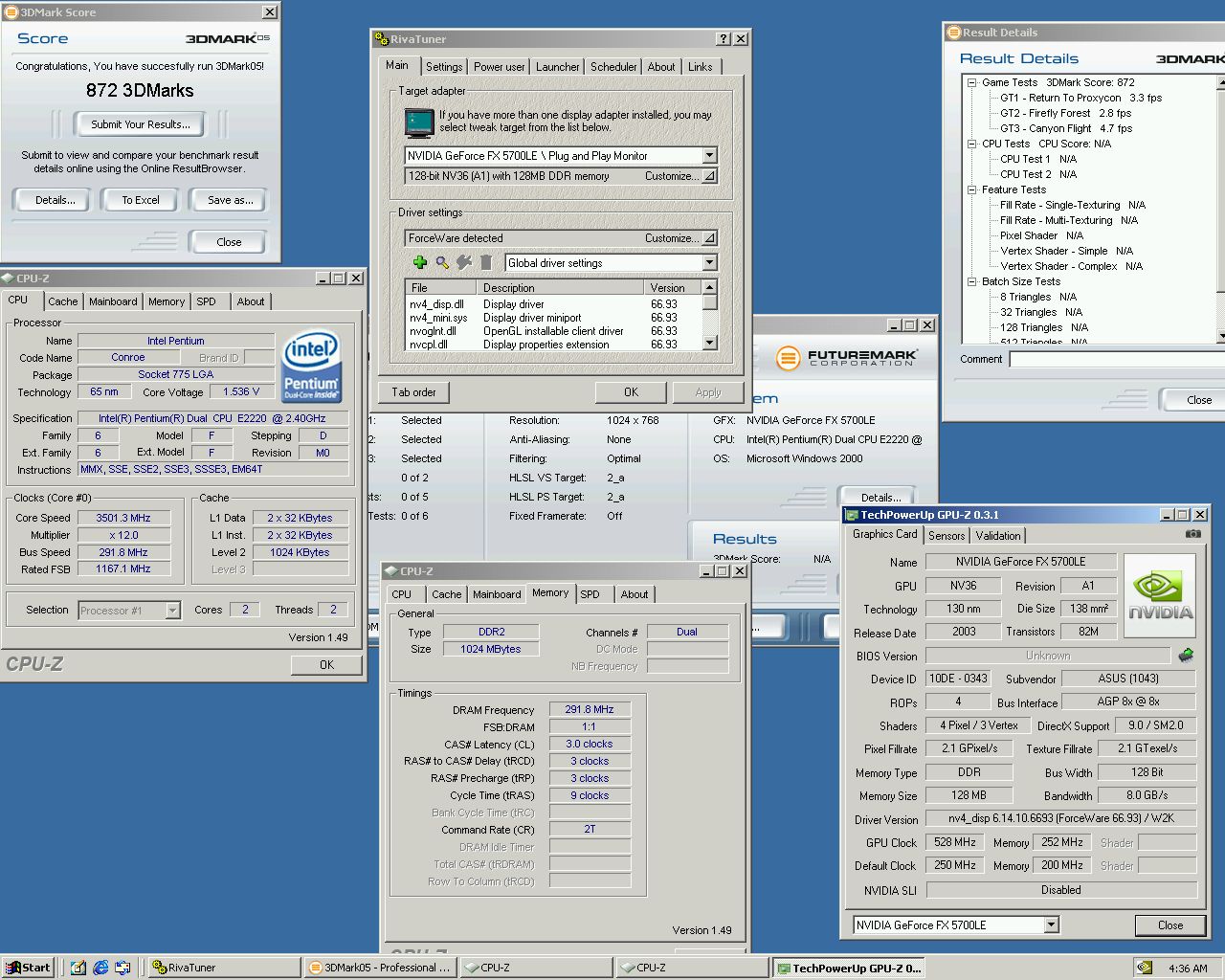The height and width of the screenshot is (980, 1225).
Task: Collapse the Batch Size Tests tree node
Action: tap(971, 281)
